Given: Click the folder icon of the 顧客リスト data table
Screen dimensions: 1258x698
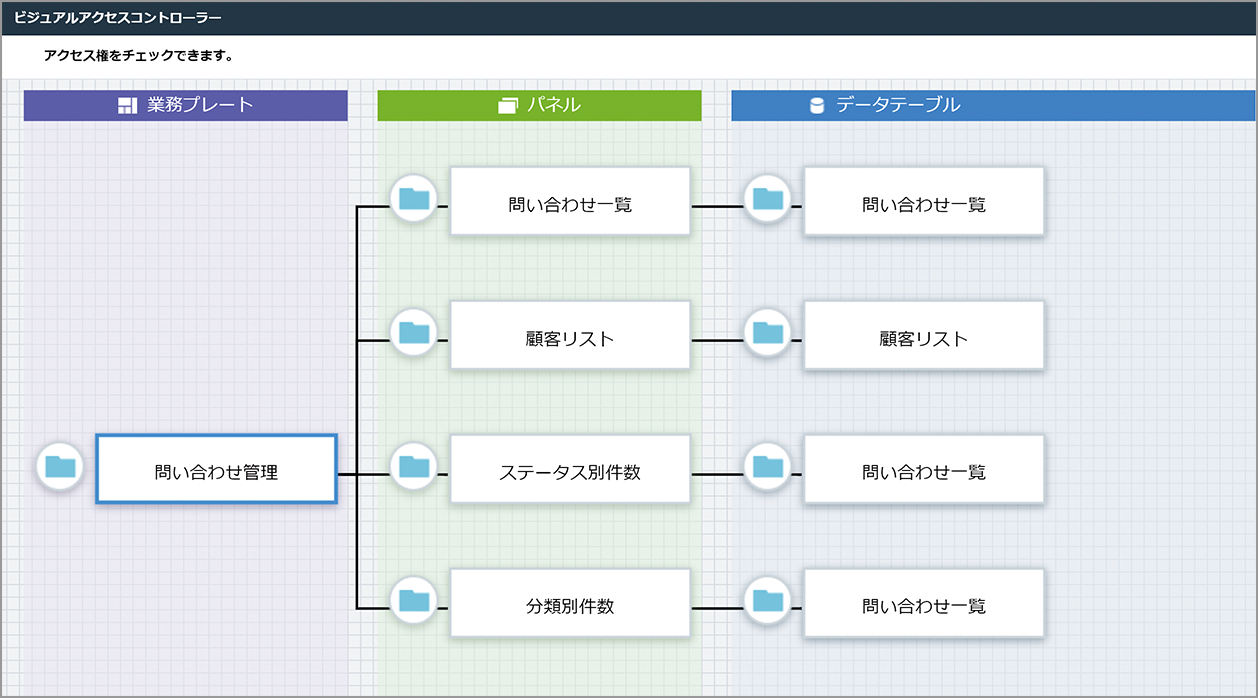Looking at the screenshot, I should [x=768, y=334].
